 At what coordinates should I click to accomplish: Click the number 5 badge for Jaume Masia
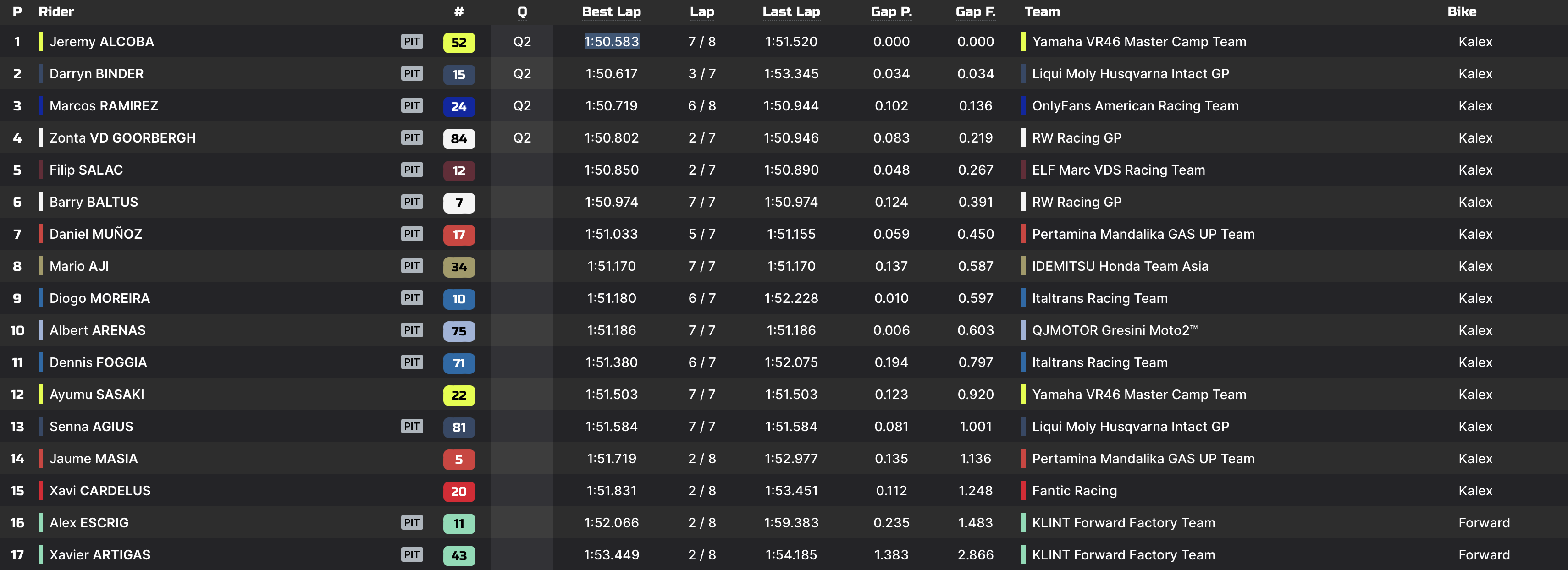tap(459, 459)
